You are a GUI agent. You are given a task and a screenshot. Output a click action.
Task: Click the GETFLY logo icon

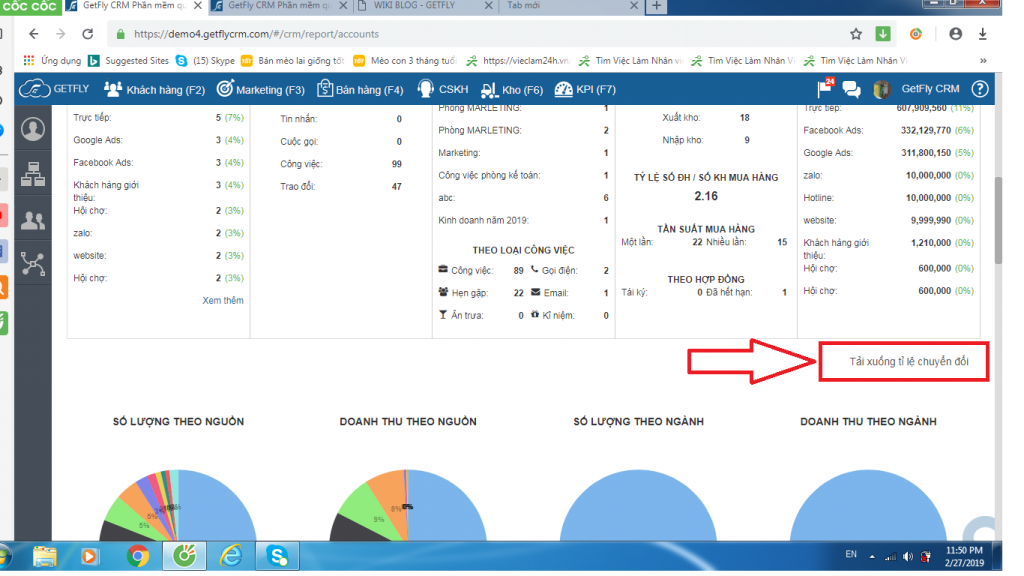pos(34,89)
